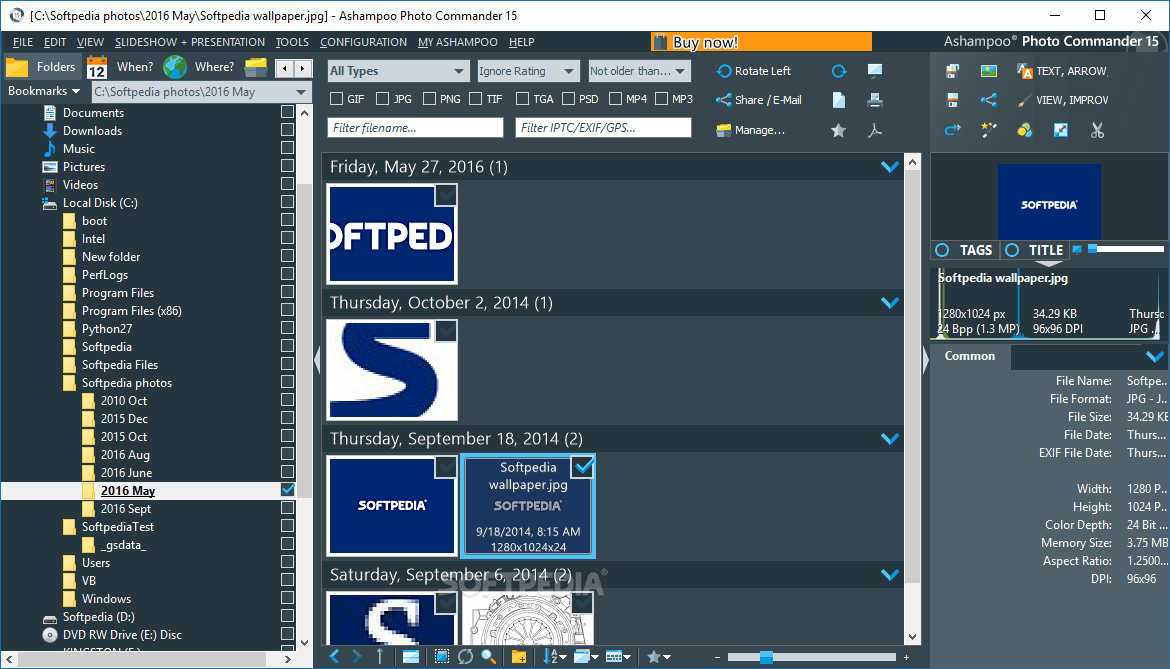Enable the TIF file type checkbox

tap(475, 98)
